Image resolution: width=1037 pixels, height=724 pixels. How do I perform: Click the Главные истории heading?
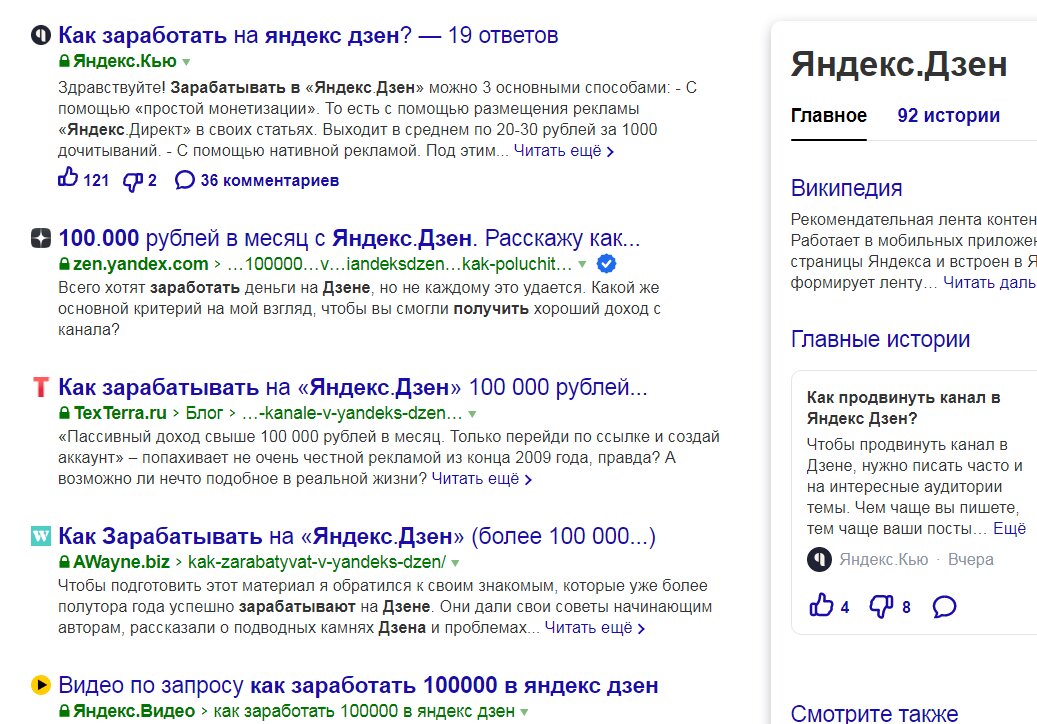(x=880, y=339)
